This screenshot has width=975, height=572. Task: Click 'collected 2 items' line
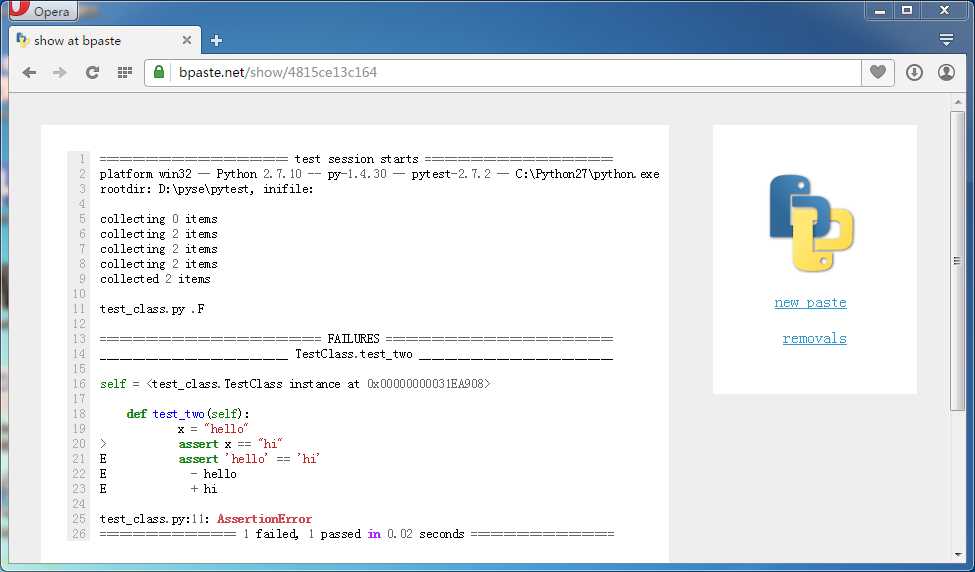click(155, 279)
